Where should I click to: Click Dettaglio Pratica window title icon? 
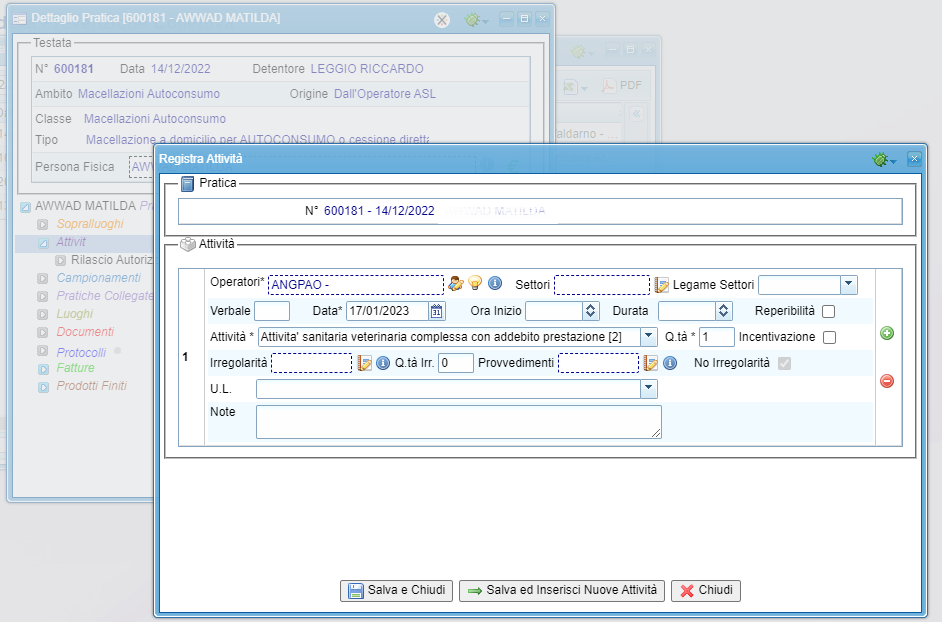tap(20, 19)
